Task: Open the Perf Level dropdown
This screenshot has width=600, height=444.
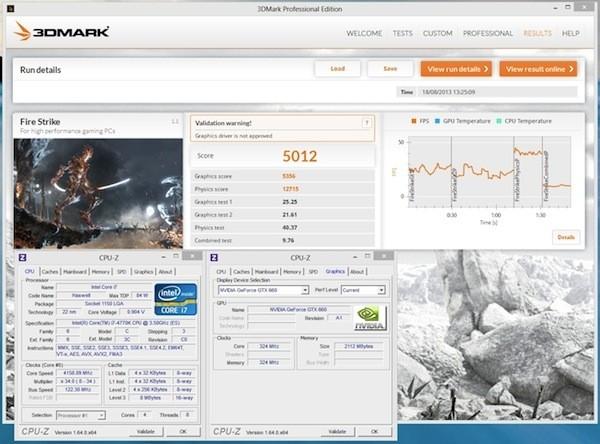Action: [363, 290]
